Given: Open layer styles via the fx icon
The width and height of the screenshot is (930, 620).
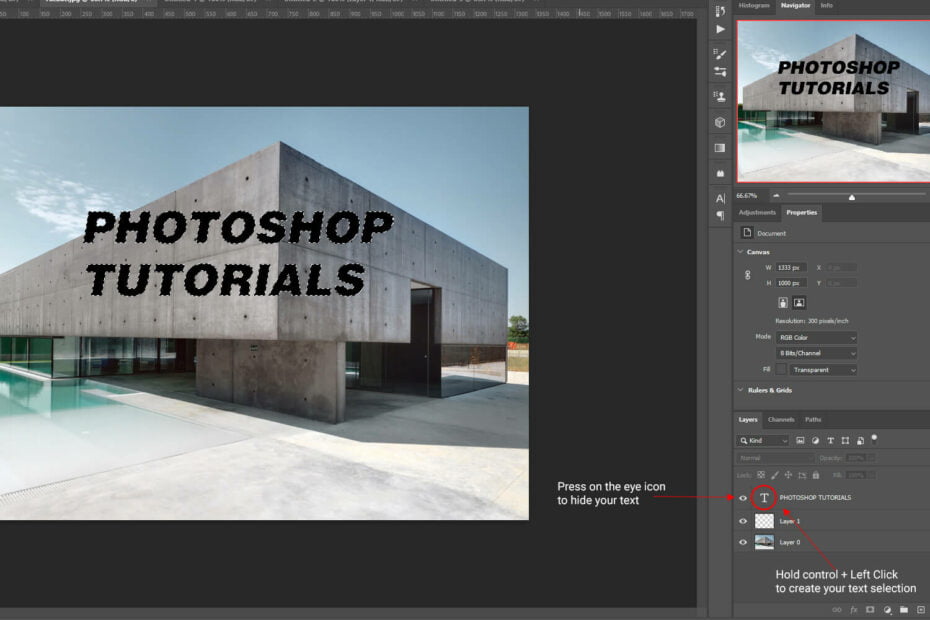Looking at the screenshot, I should tap(852, 609).
